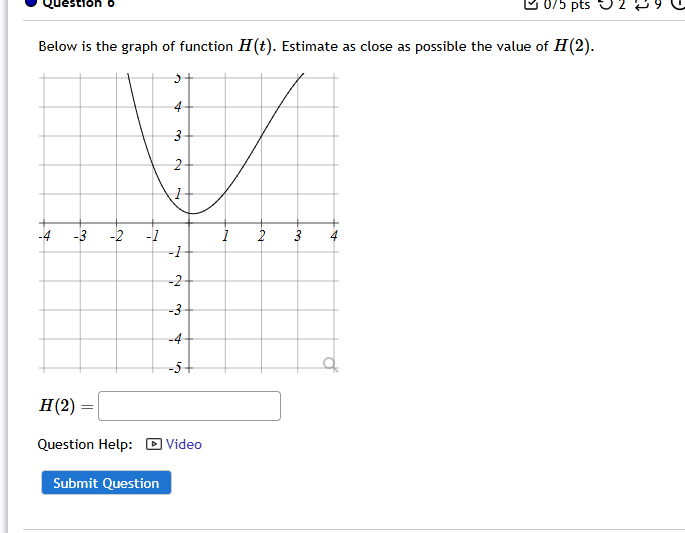Submit the question with Submit Question button
This screenshot has height=533, width=685.
pos(106,483)
